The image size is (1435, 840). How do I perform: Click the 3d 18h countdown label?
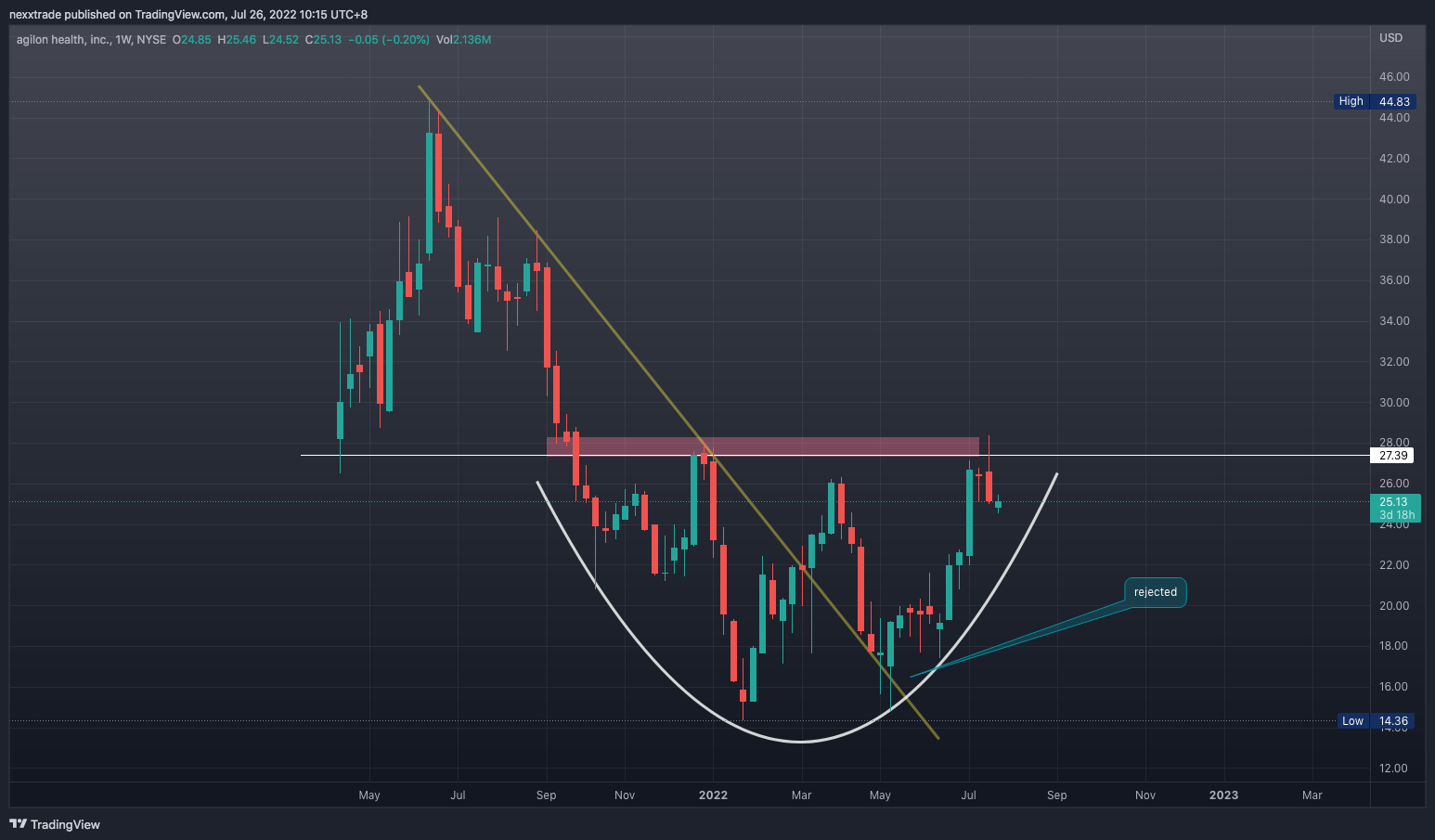(1397, 515)
